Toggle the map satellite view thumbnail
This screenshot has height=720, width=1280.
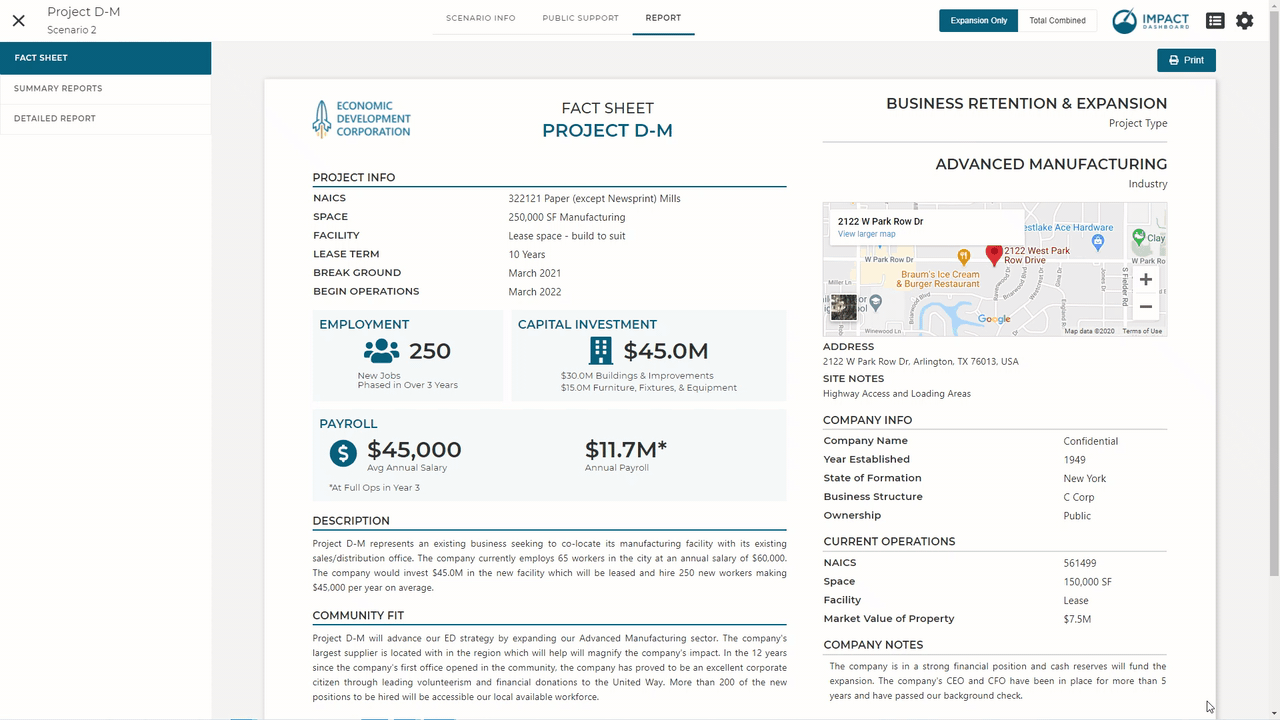coord(843,307)
